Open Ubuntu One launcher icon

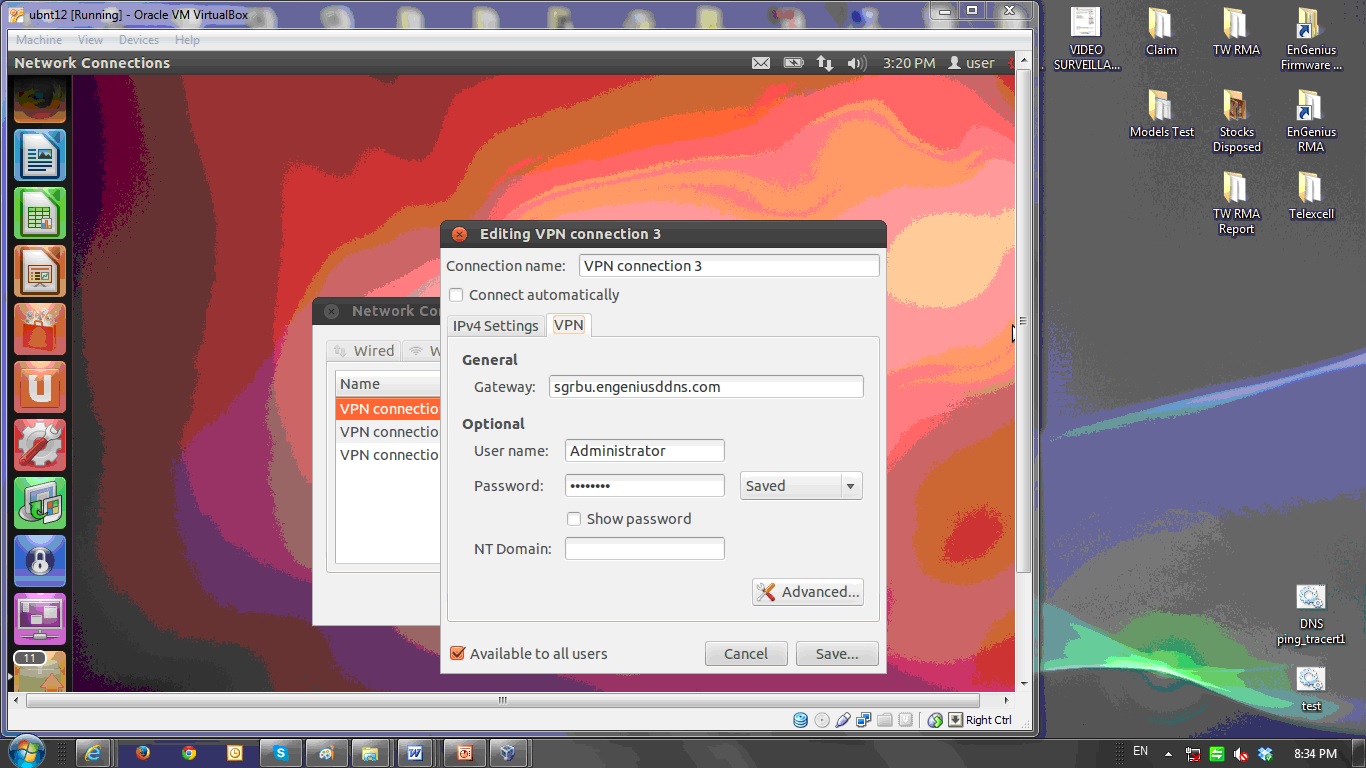point(40,387)
